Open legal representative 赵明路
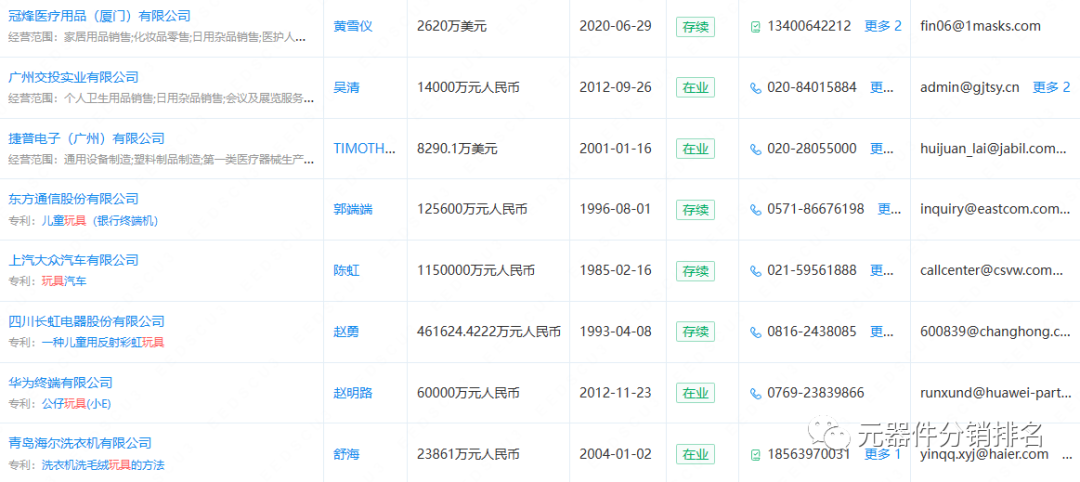The image size is (1080, 482). click(353, 393)
